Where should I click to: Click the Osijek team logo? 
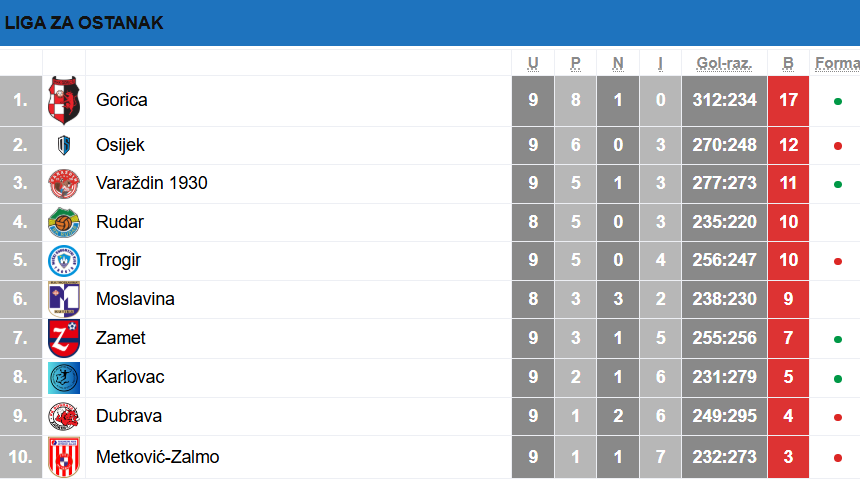(x=64, y=145)
